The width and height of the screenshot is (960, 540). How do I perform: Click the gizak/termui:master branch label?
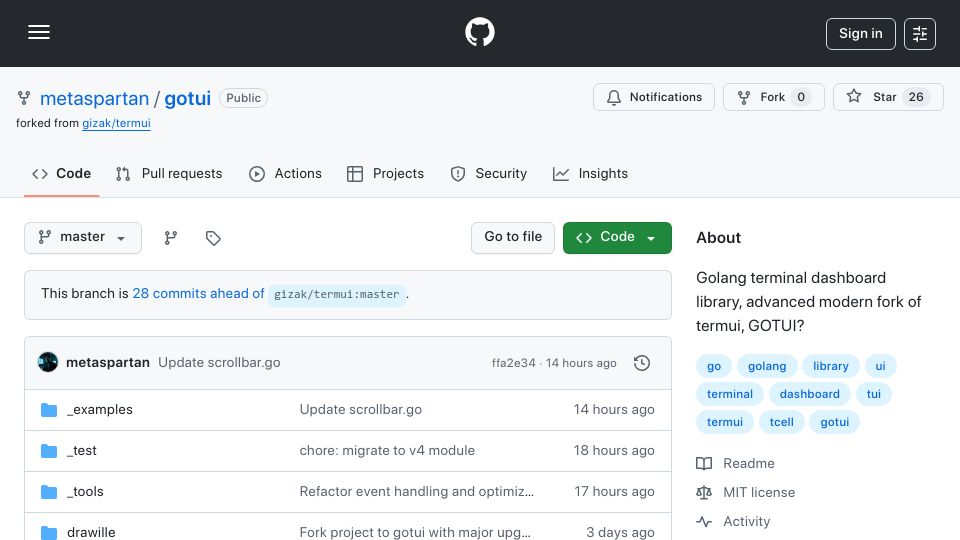[x=337, y=294]
